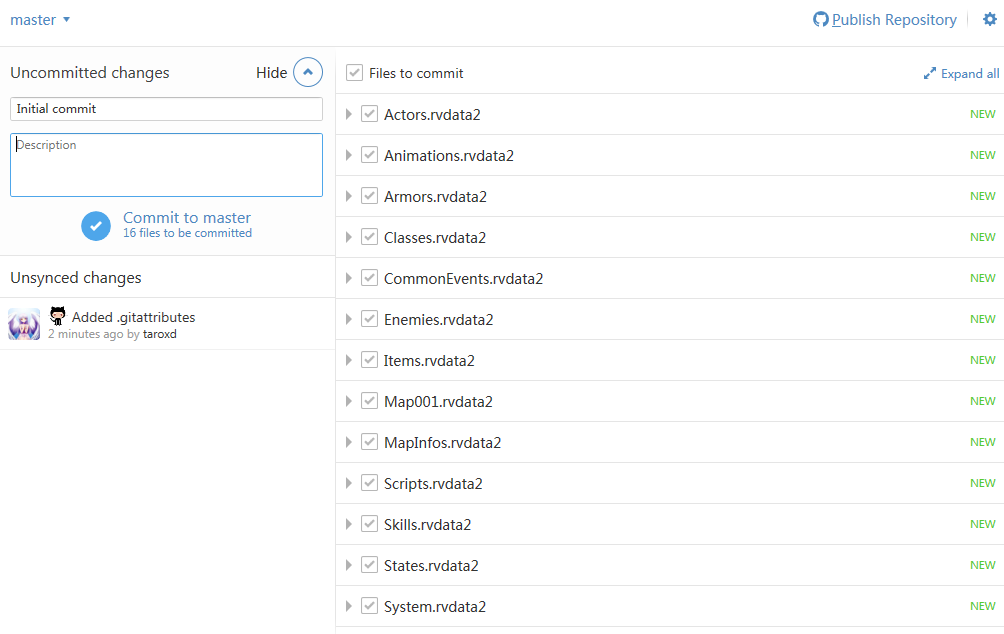
Task: Expand the Items.rvdata2 diff
Action: 348,360
